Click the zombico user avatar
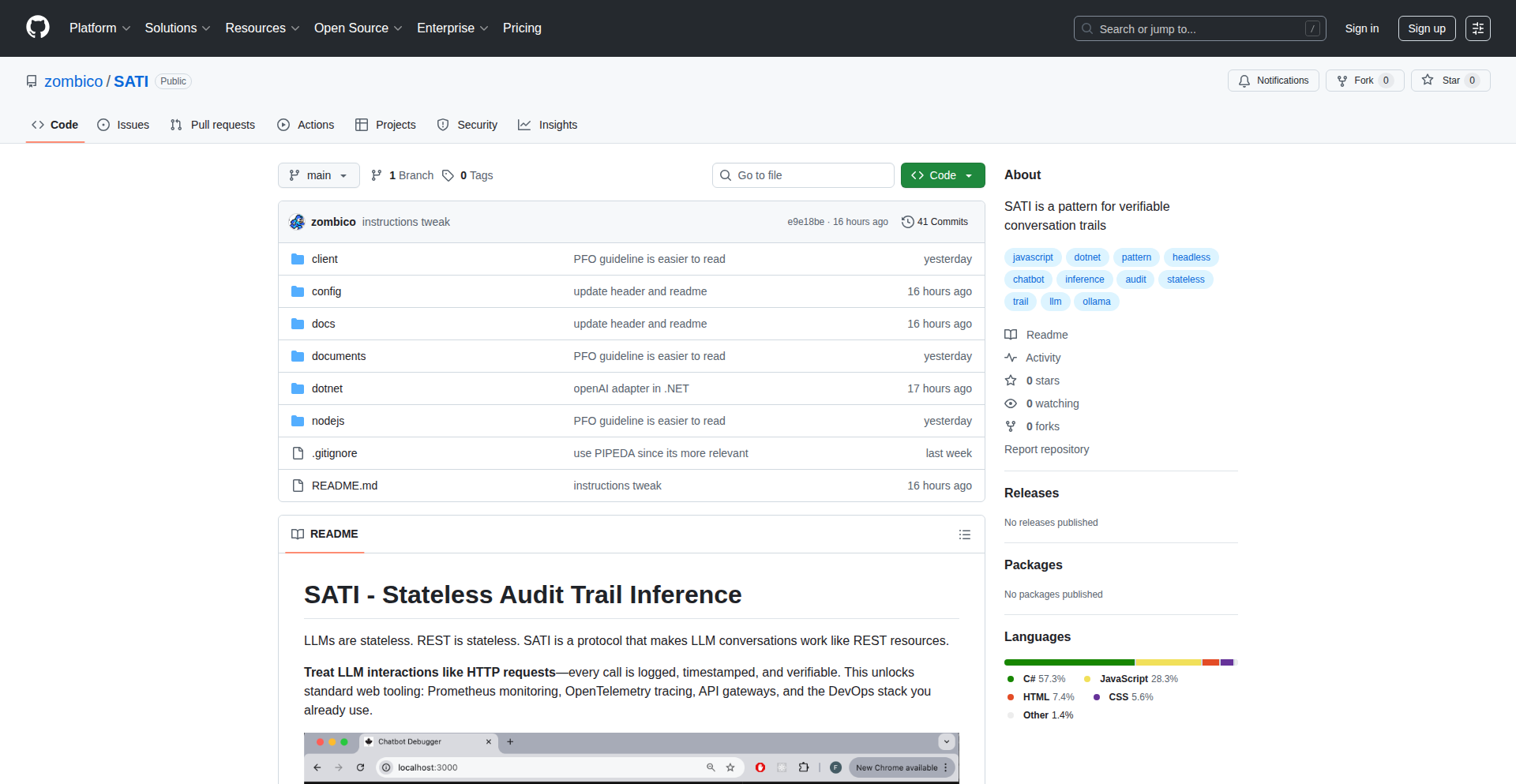The height and width of the screenshot is (784, 1516). pyautogui.click(x=297, y=222)
